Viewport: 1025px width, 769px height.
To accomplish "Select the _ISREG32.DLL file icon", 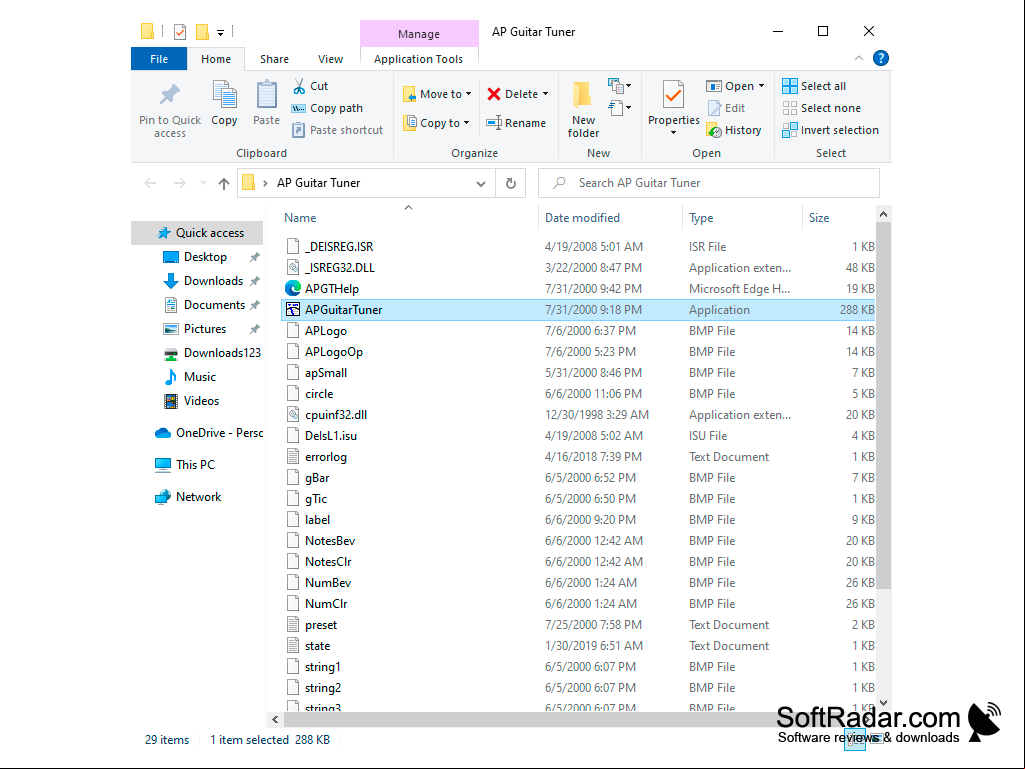I will pos(293,267).
